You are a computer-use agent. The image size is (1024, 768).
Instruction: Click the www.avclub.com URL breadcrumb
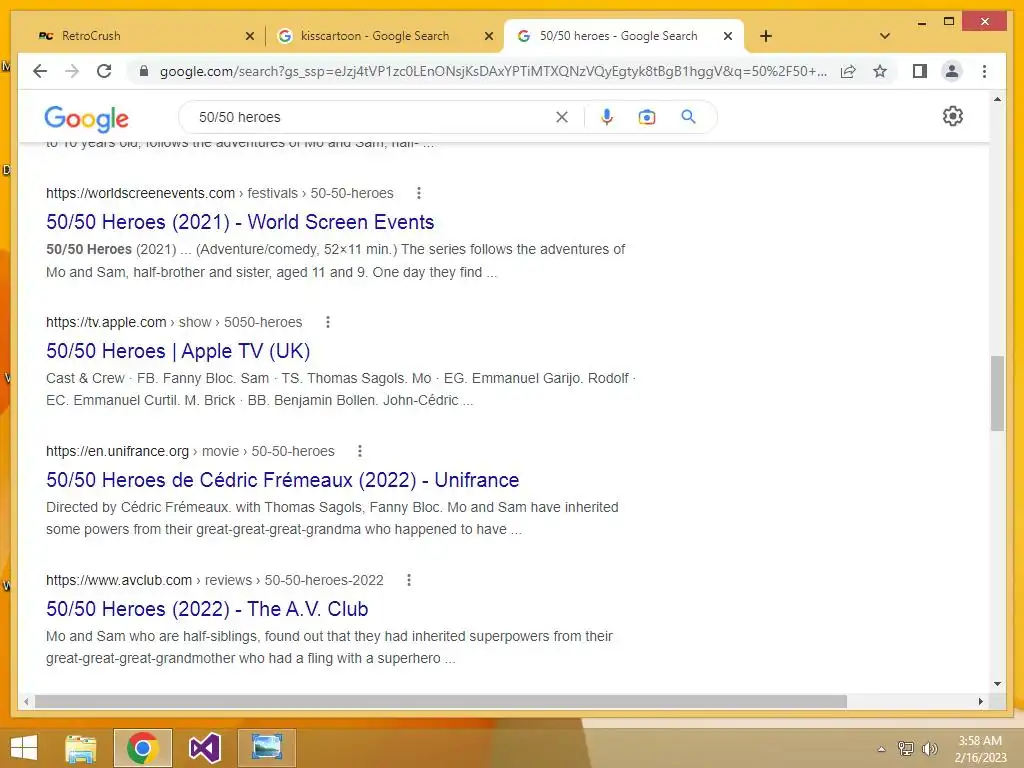[214, 580]
